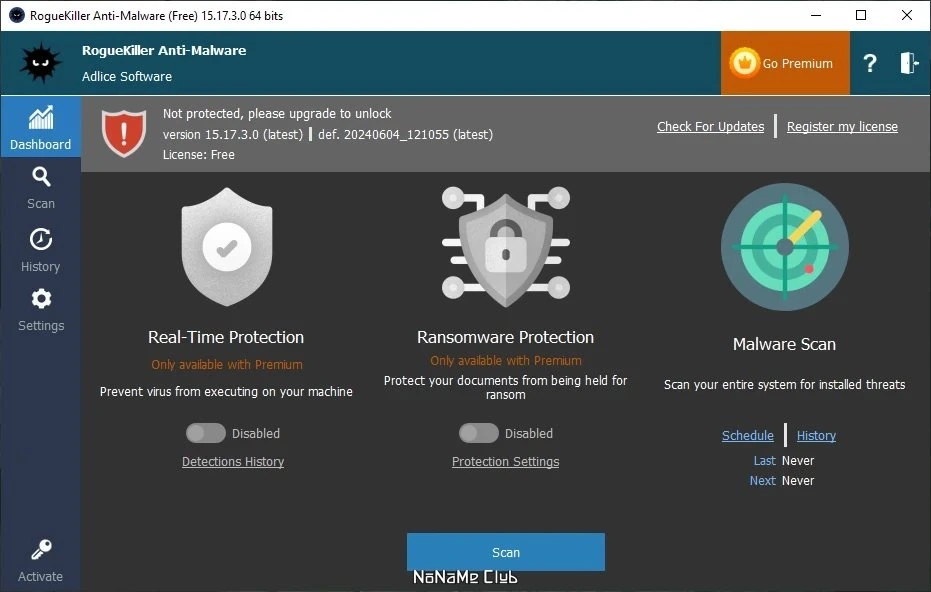Click the 'License: Free' text
The image size is (931, 592).
[x=198, y=154]
